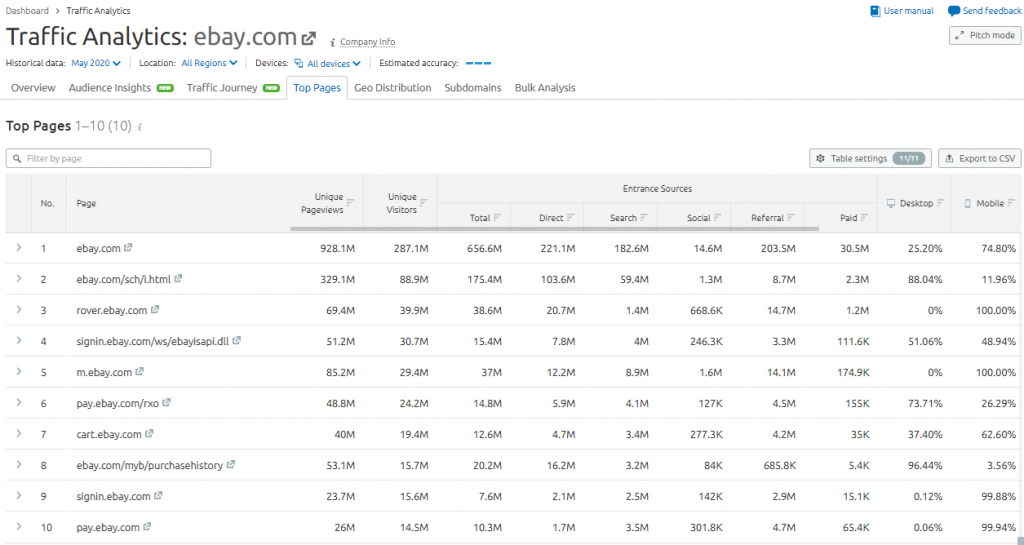Open the May 2020 historical data dropdown
The width and height of the screenshot is (1024, 545).
click(x=96, y=63)
